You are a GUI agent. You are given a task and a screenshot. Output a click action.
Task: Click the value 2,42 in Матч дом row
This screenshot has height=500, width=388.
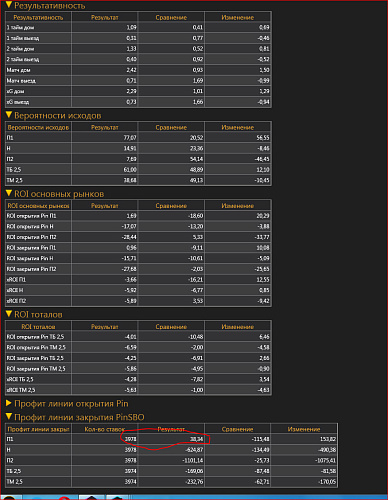(131, 70)
